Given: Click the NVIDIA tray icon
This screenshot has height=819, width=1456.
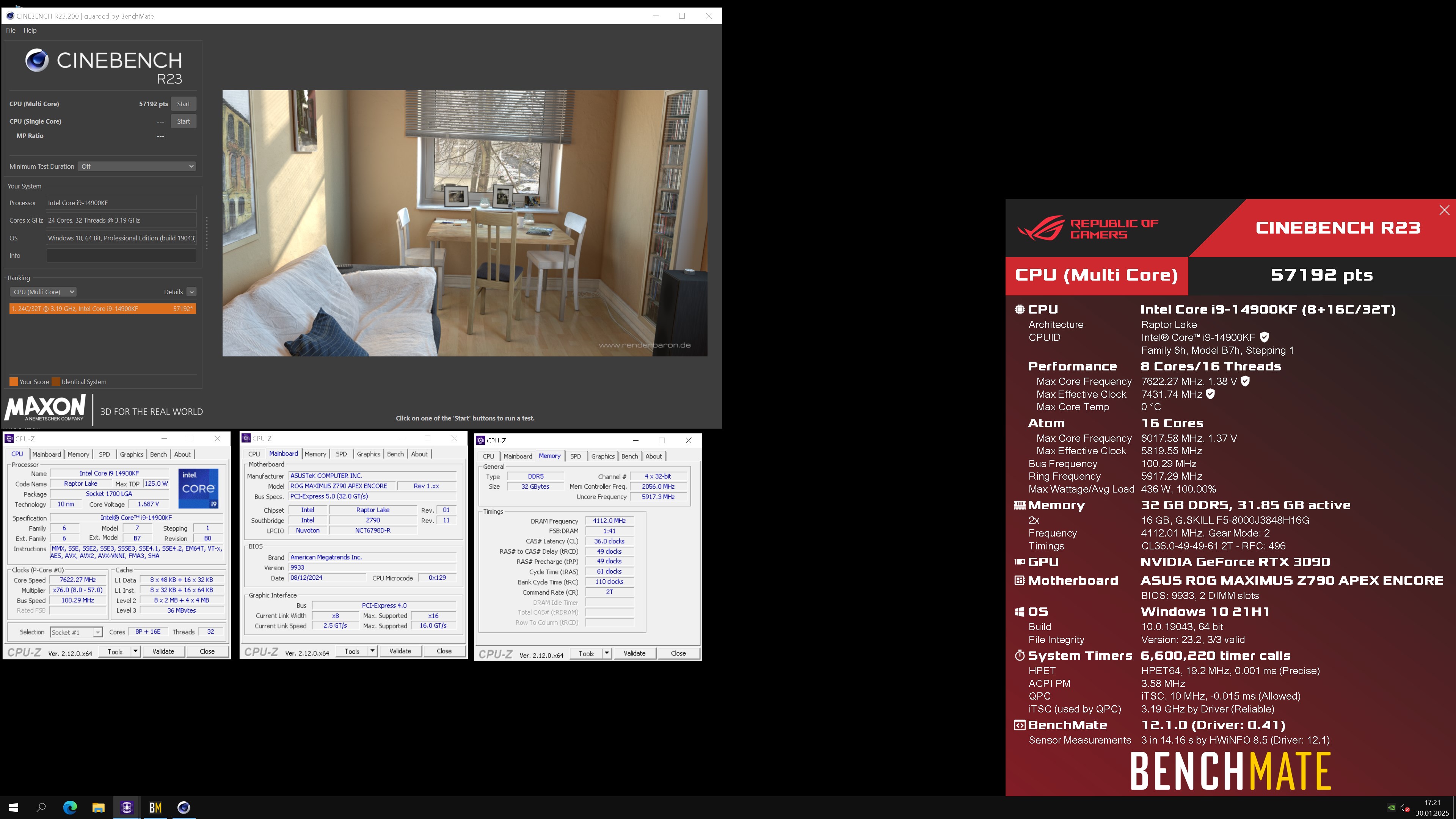Looking at the screenshot, I should tap(1391, 808).
